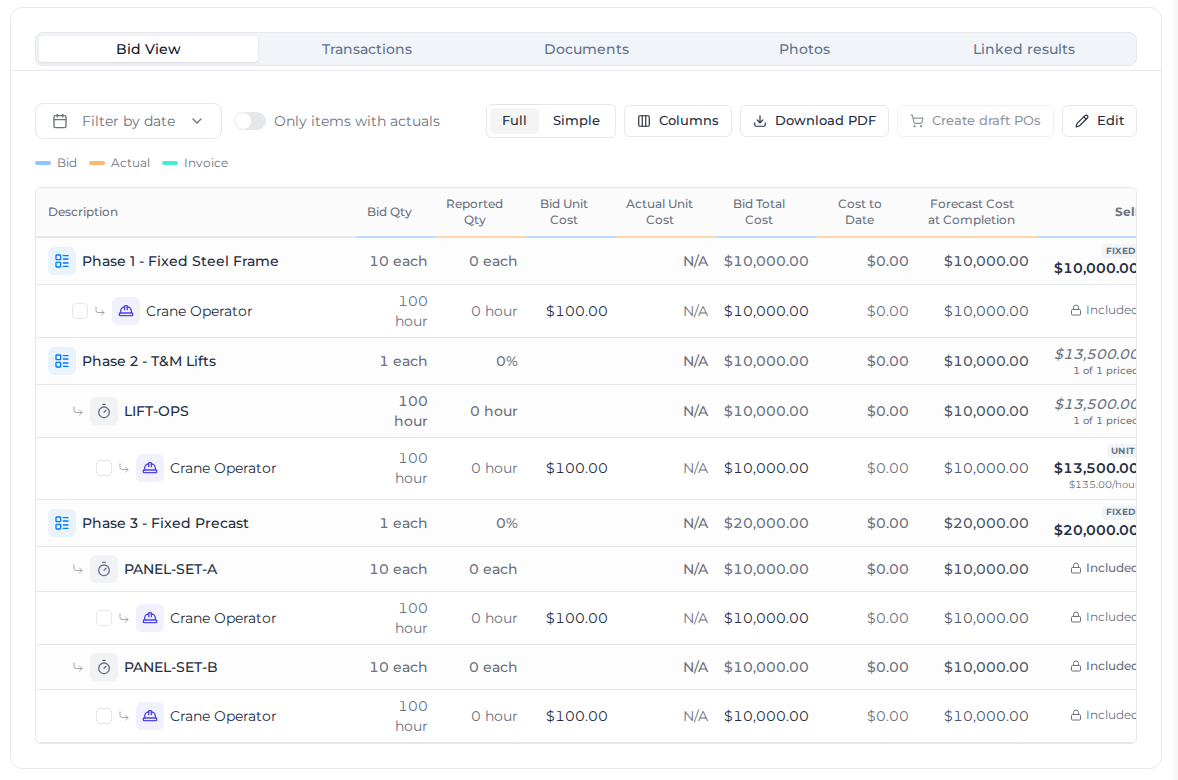Click the Phase 2 - T&M Lifts list icon

(x=62, y=361)
